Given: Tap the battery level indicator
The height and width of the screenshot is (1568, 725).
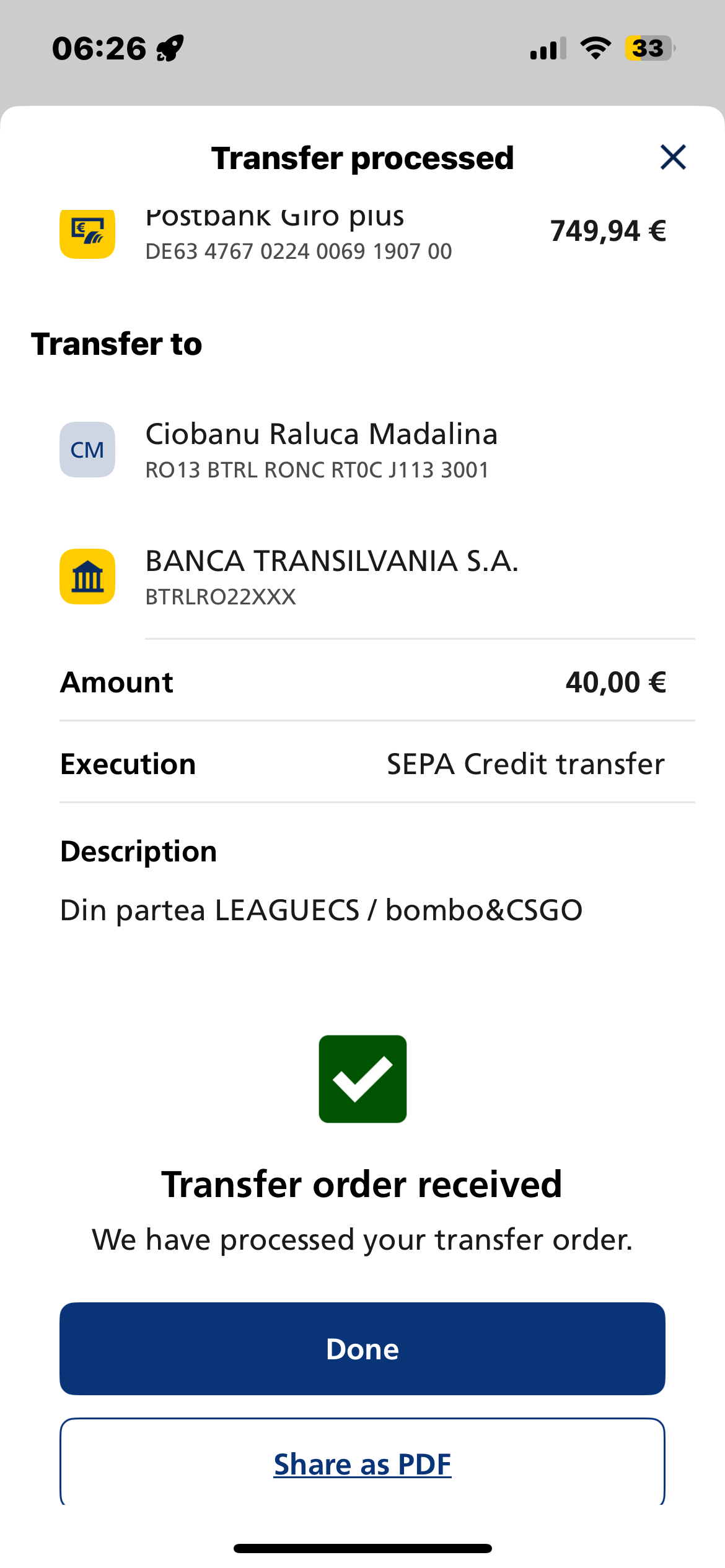Looking at the screenshot, I should 650,48.
